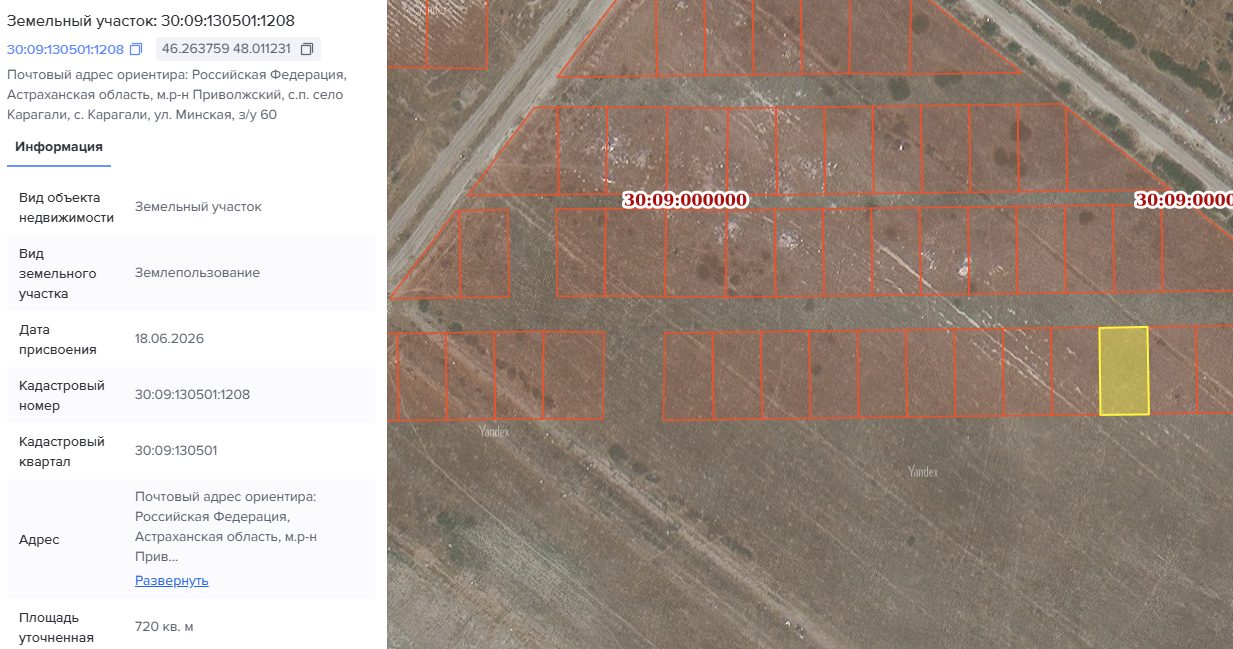The image size is (1233, 649).
Task: Copy coordinates 46.263759 48.011231 icon
Action: click(x=307, y=49)
